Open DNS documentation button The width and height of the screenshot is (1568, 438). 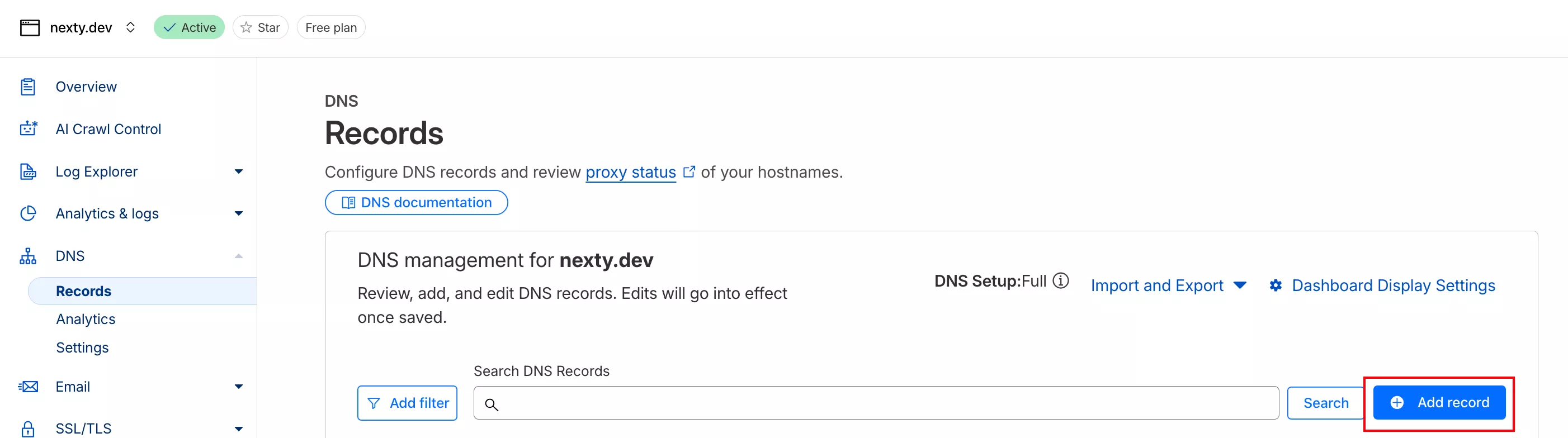[417, 203]
